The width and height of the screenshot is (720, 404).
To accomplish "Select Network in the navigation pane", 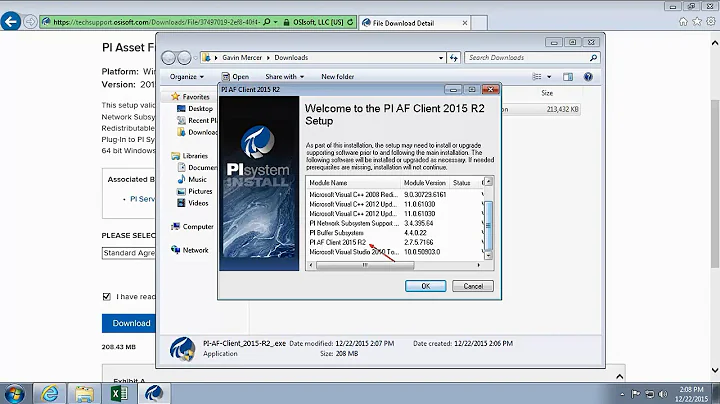I will 190,250.
